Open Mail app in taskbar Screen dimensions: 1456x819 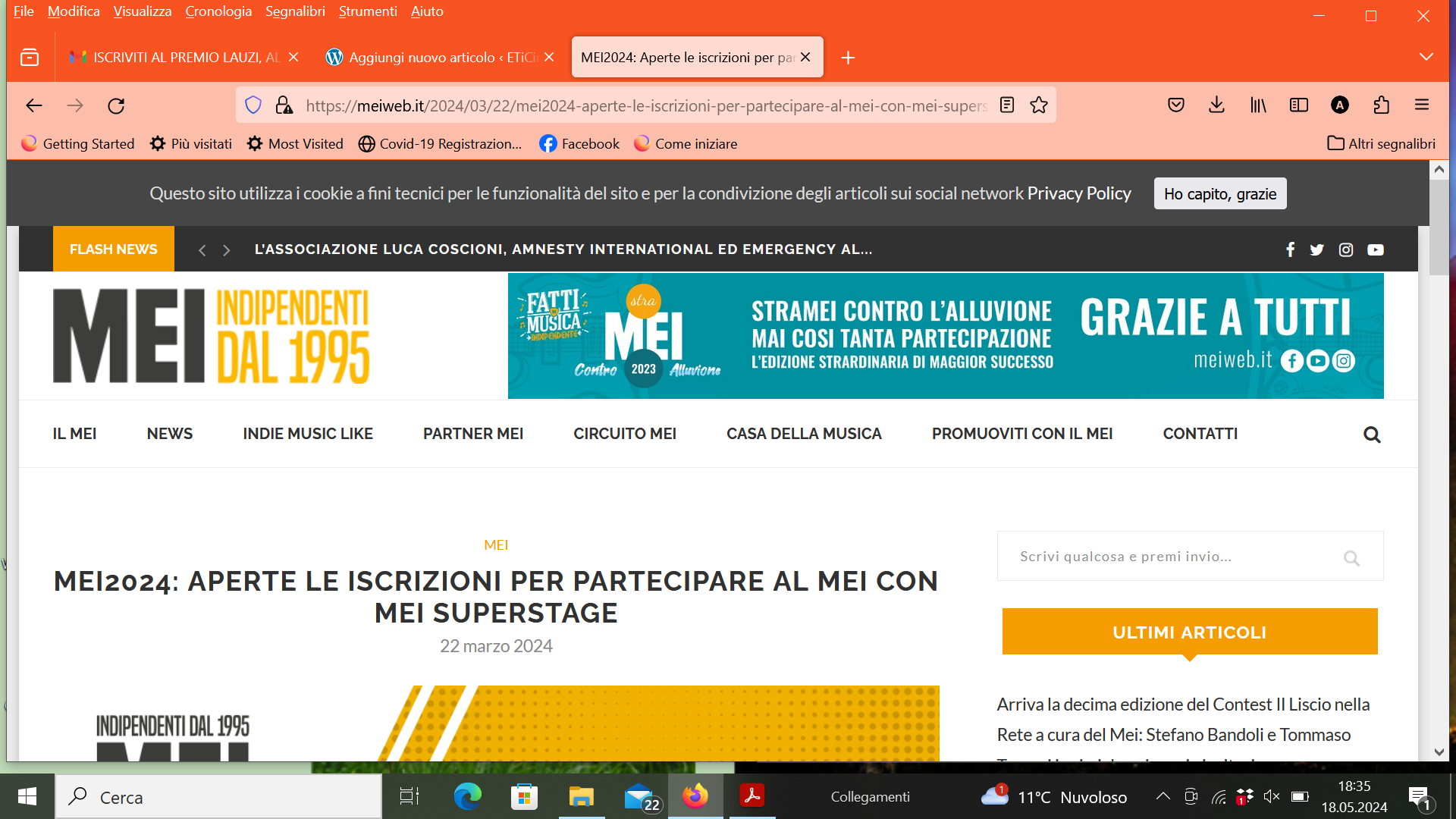pyautogui.click(x=642, y=796)
